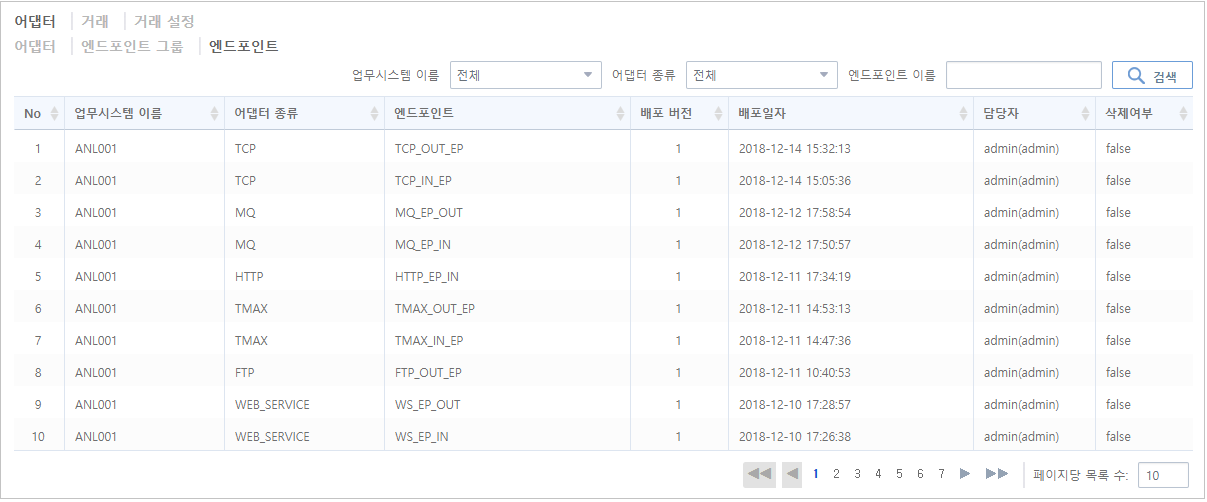This screenshot has width=1207, height=502.
Task: Switch to the 거래 top tab
Action: tap(95, 21)
